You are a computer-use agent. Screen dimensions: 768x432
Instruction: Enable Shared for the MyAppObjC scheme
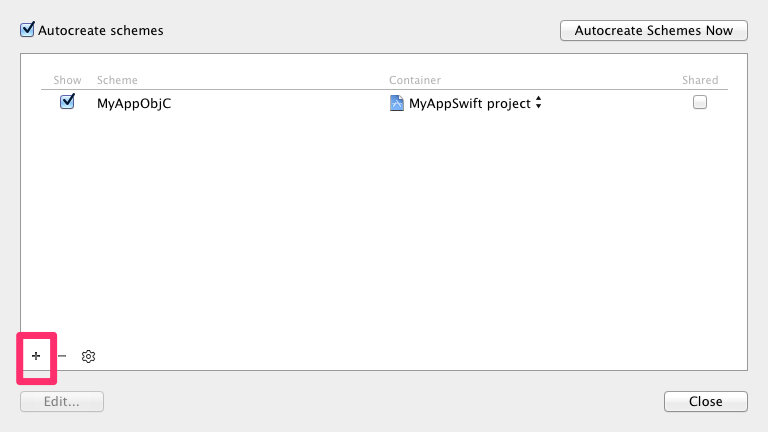pos(700,102)
